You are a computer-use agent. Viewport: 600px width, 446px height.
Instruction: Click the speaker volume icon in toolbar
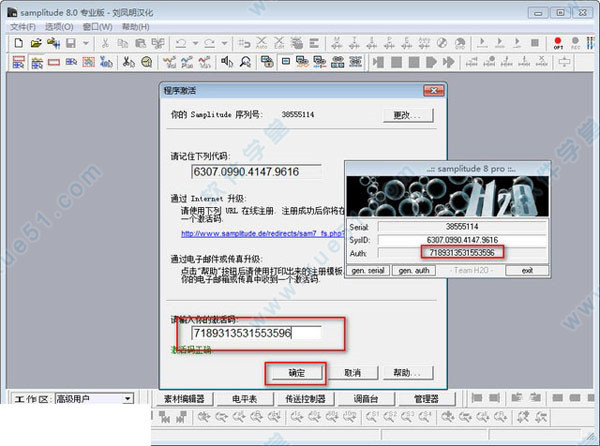pos(227,62)
